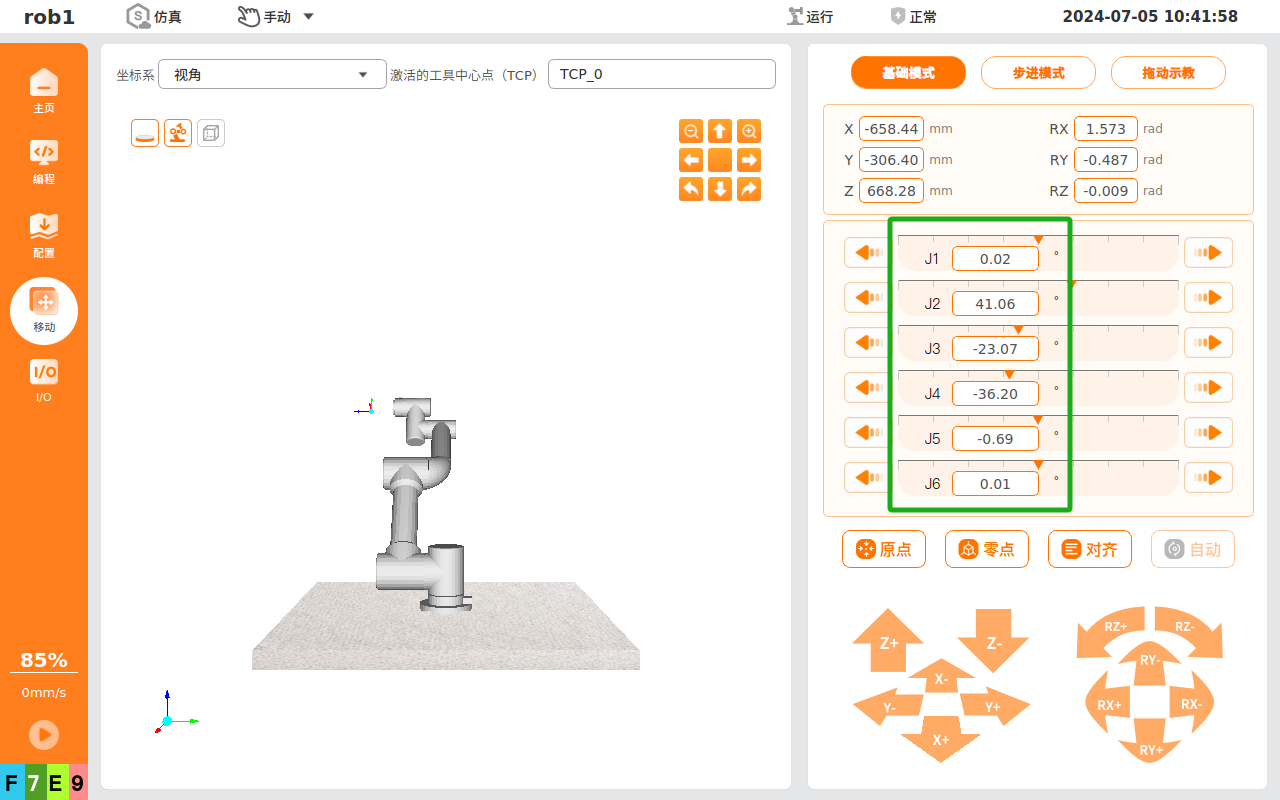This screenshot has width=1280, height=800.
Task: Jog along X+ direction arrow
Action: (941, 740)
